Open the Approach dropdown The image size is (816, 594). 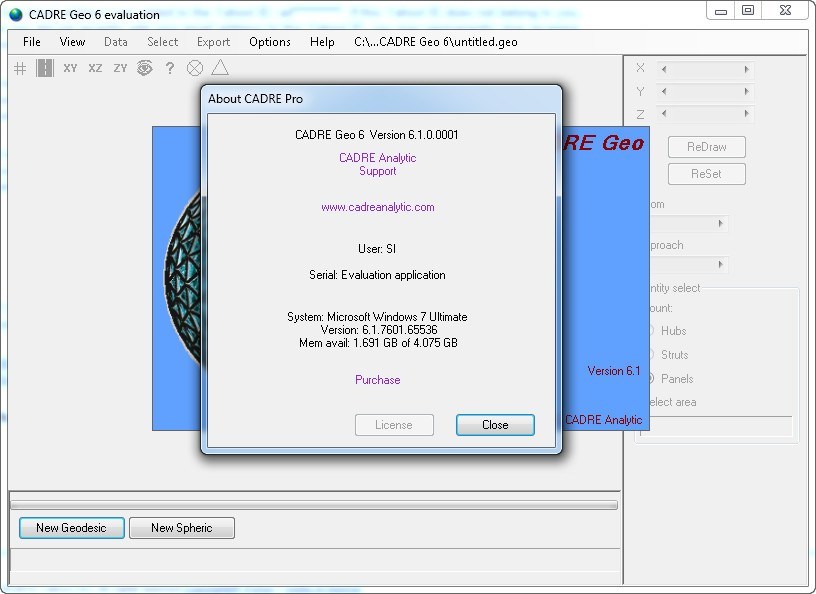(719, 264)
